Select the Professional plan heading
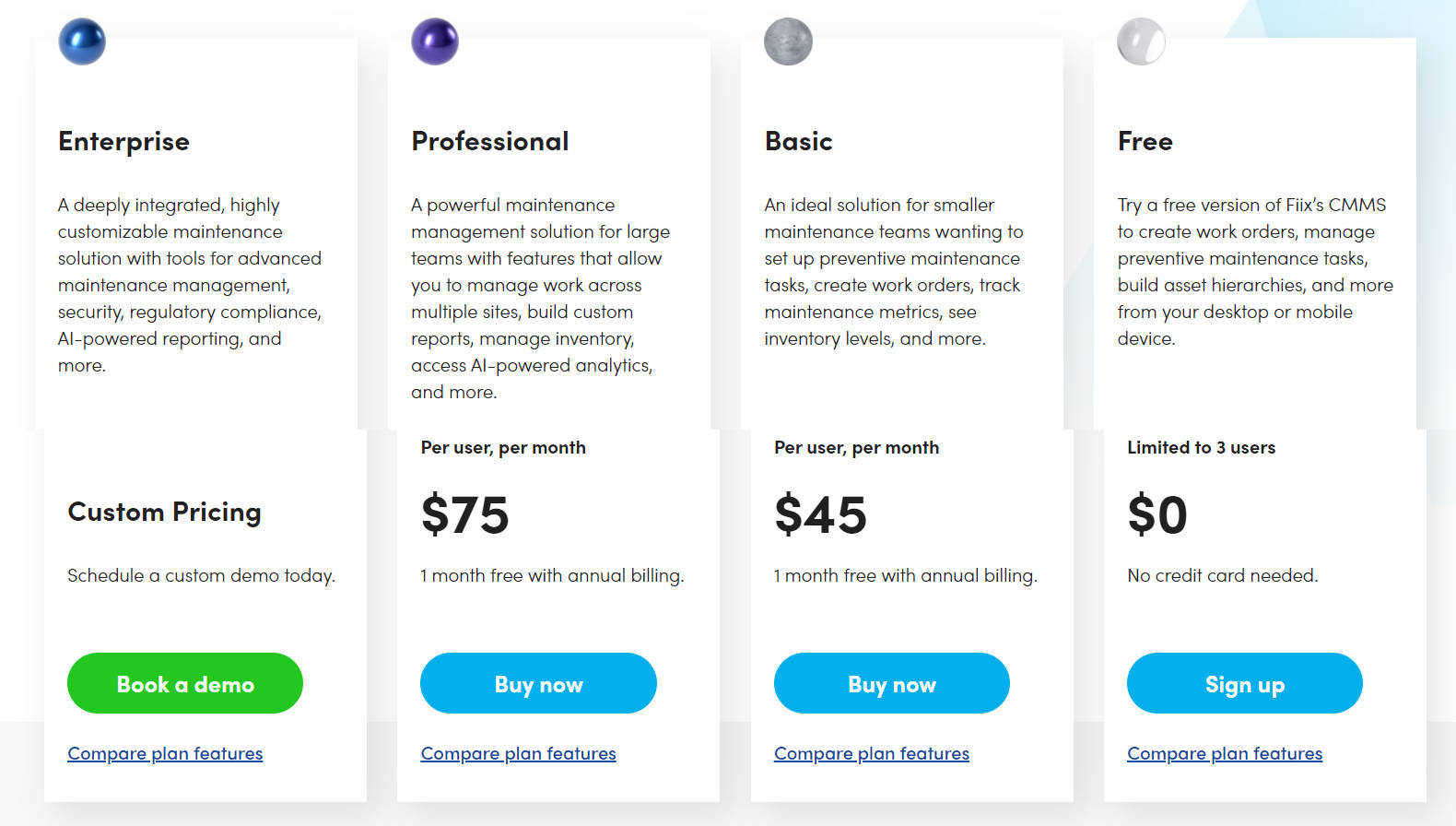This screenshot has width=1456, height=826. coord(489,141)
